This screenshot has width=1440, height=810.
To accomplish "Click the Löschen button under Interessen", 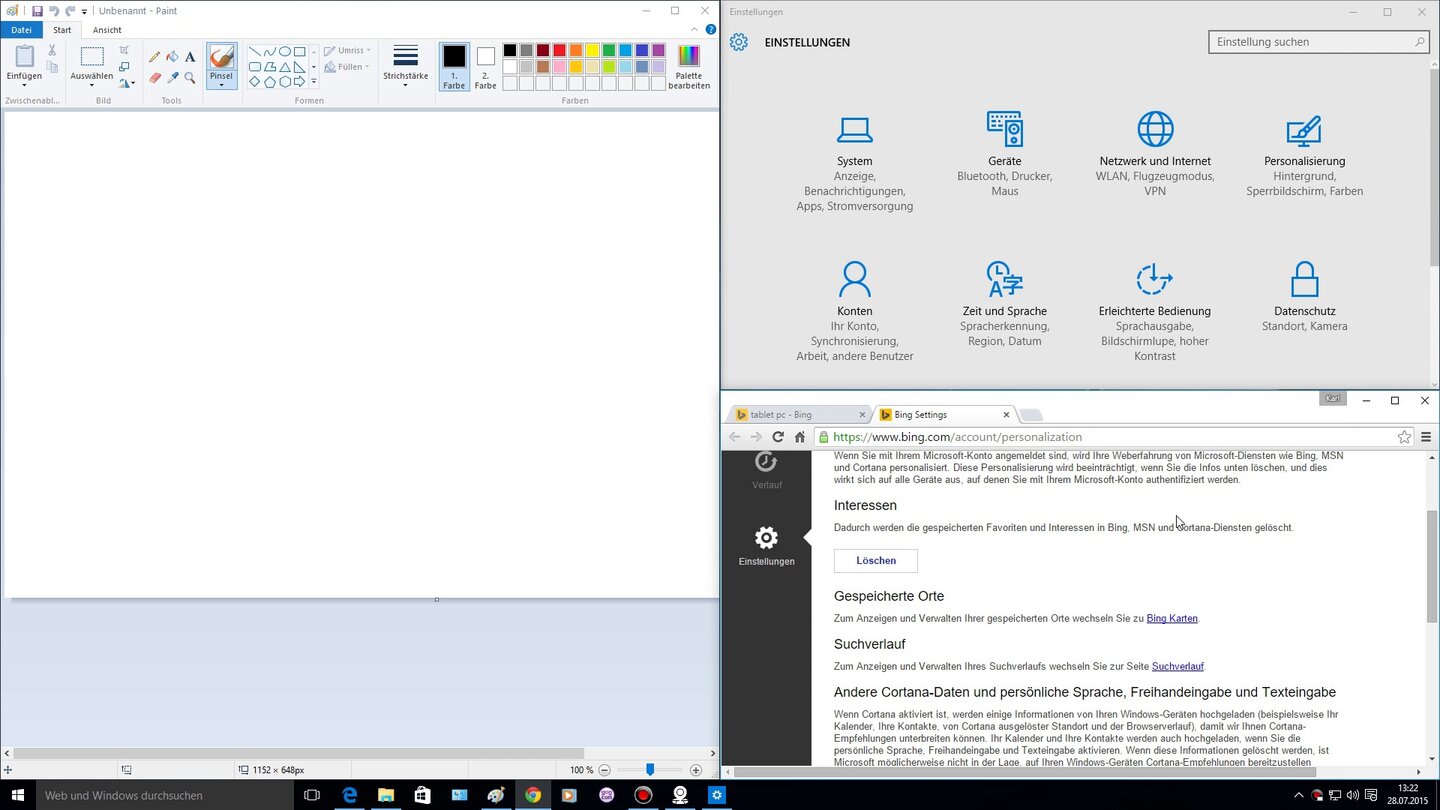I will pyautogui.click(x=876, y=561).
